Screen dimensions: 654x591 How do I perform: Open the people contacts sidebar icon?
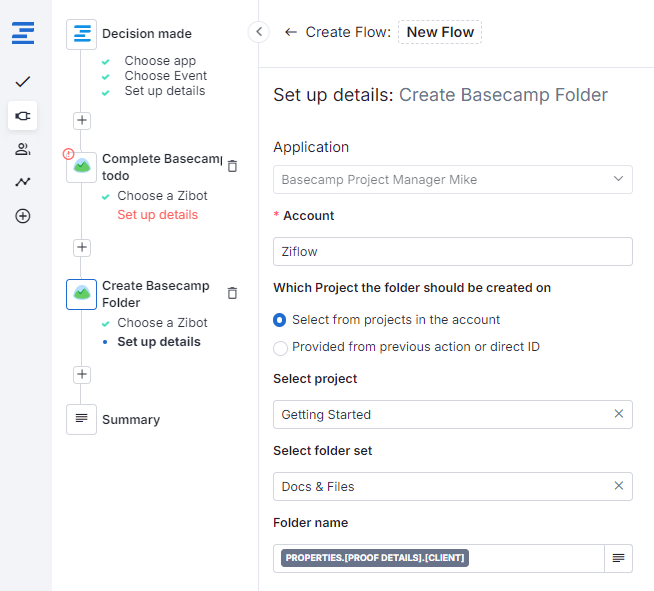click(22, 149)
